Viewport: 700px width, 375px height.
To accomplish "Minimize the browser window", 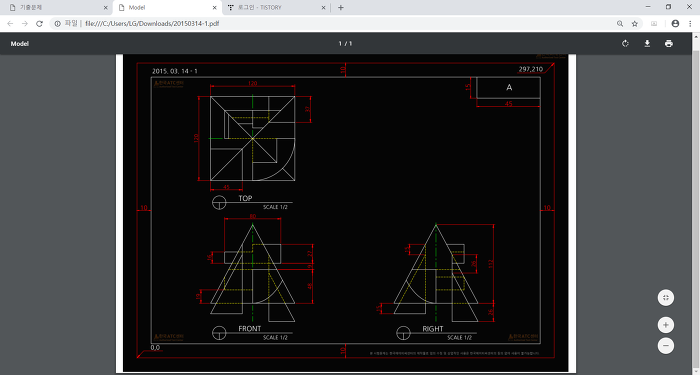I will tap(648, 7).
